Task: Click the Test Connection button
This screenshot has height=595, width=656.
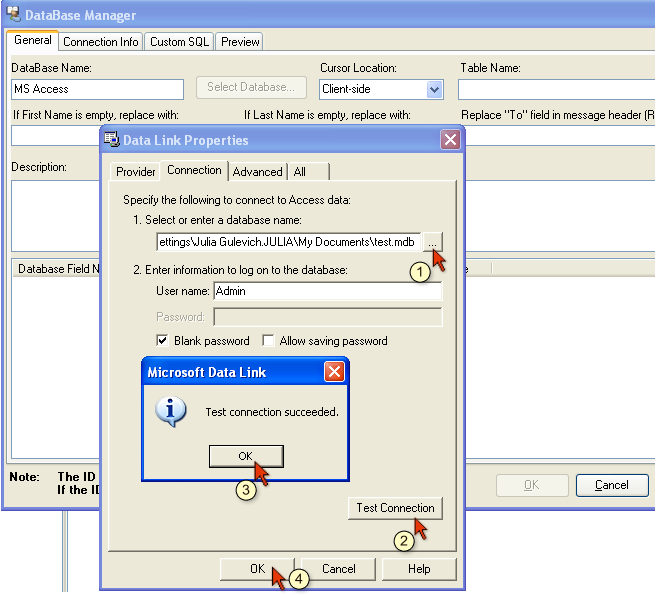Action: click(395, 508)
